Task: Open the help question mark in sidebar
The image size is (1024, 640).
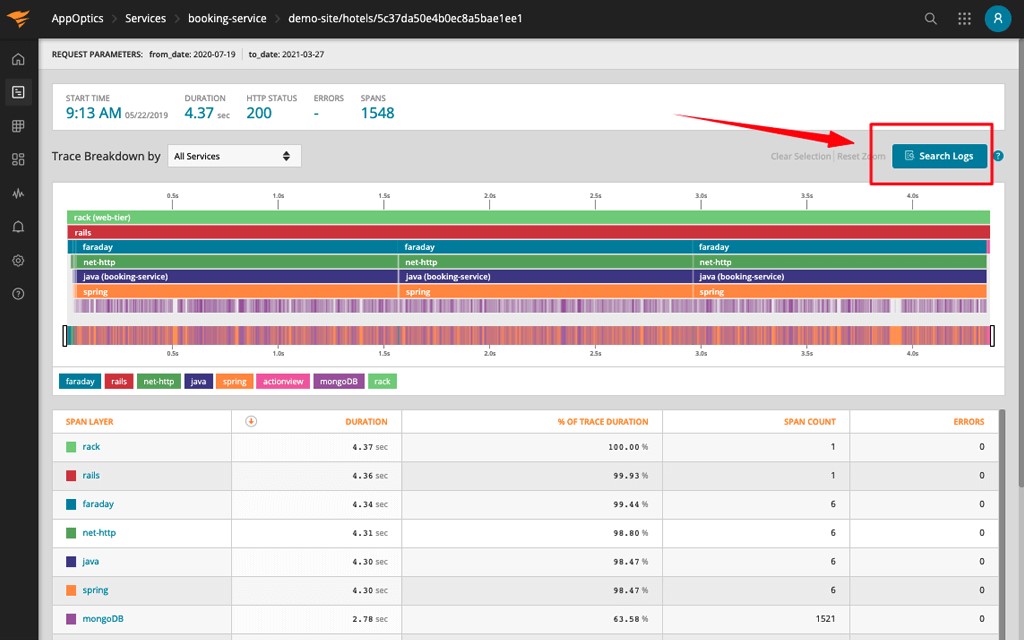Action: (18, 294)
